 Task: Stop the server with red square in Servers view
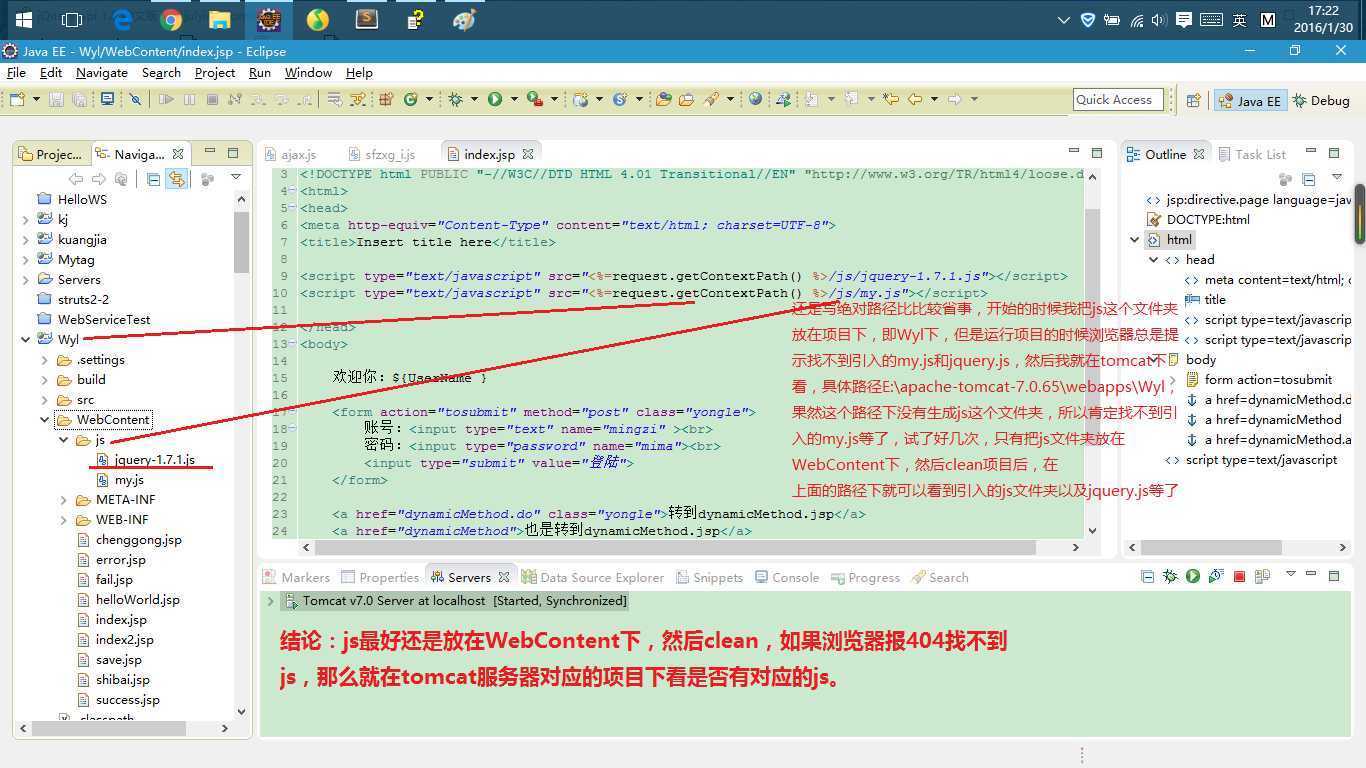(1239, 576)
